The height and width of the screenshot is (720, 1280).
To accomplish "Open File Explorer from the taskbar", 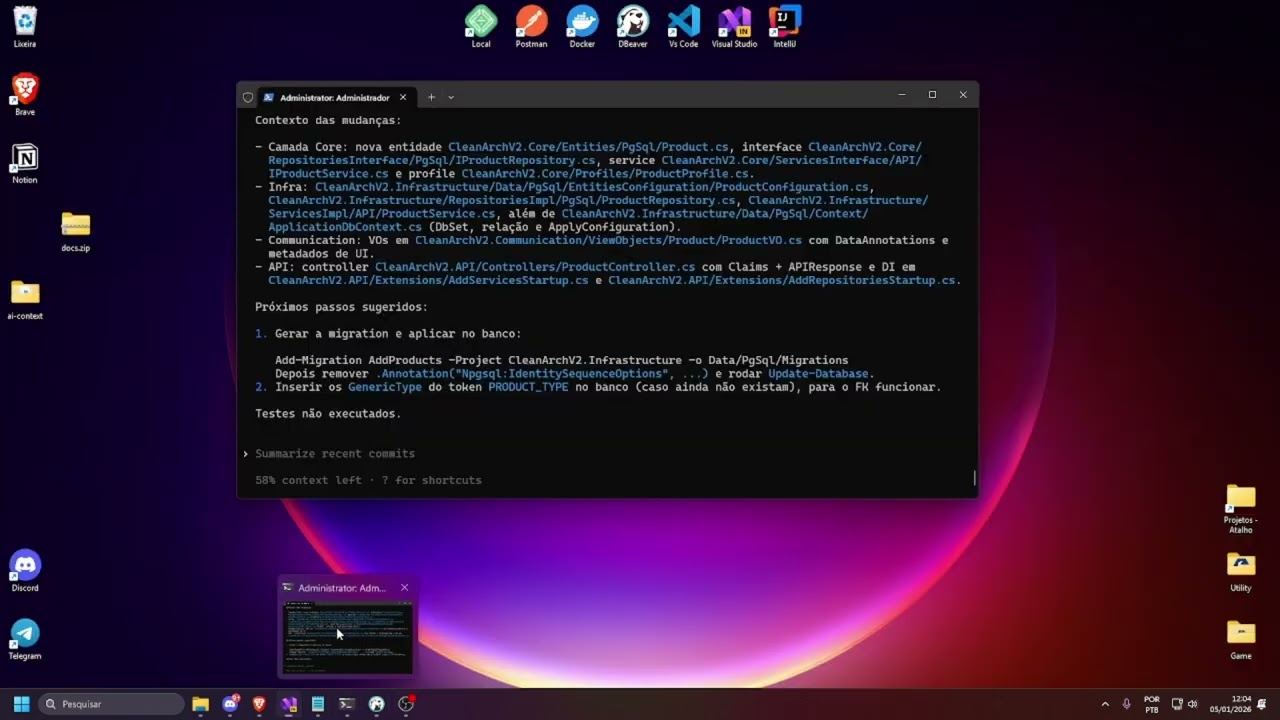I will point(200,704).
